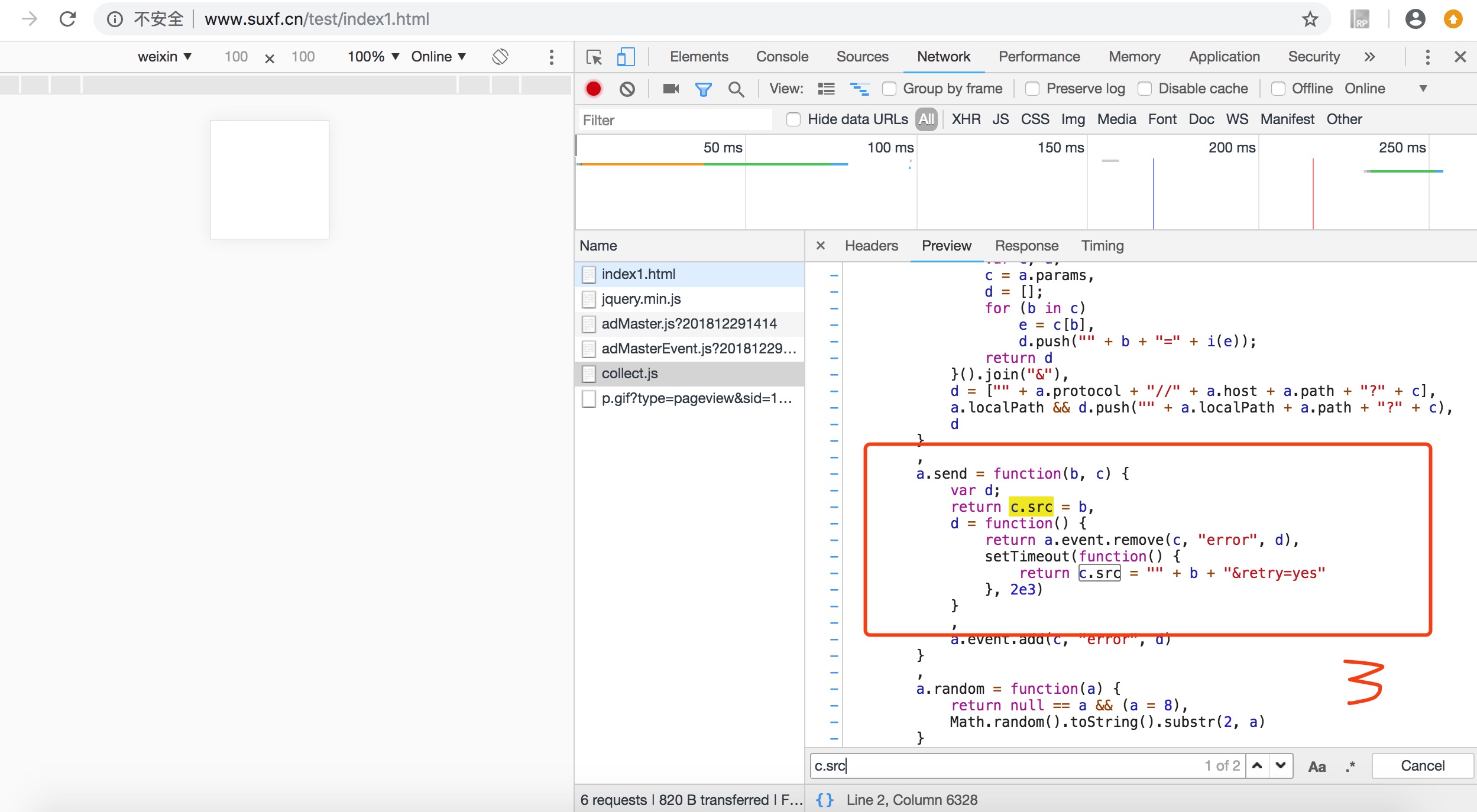Open the Response tab
Image resolution: width=1477 pixels, height=812 pixels.
point(1026,246)
